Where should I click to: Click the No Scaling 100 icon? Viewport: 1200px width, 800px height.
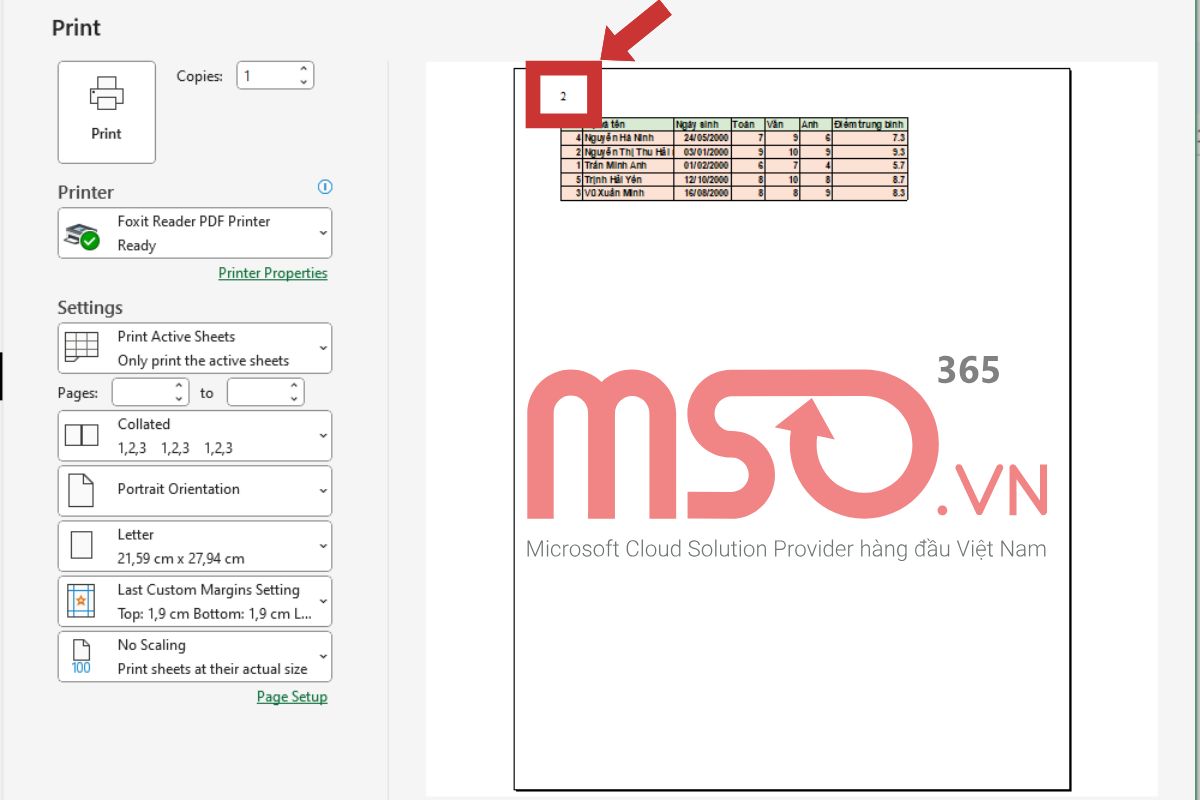click(x=81, y=656)
